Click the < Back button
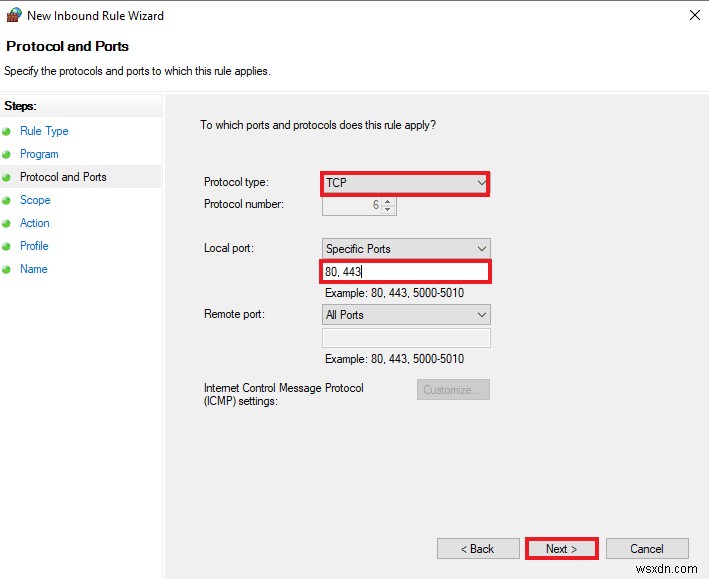The image size is (709, 579). click(x=478, y=549)
